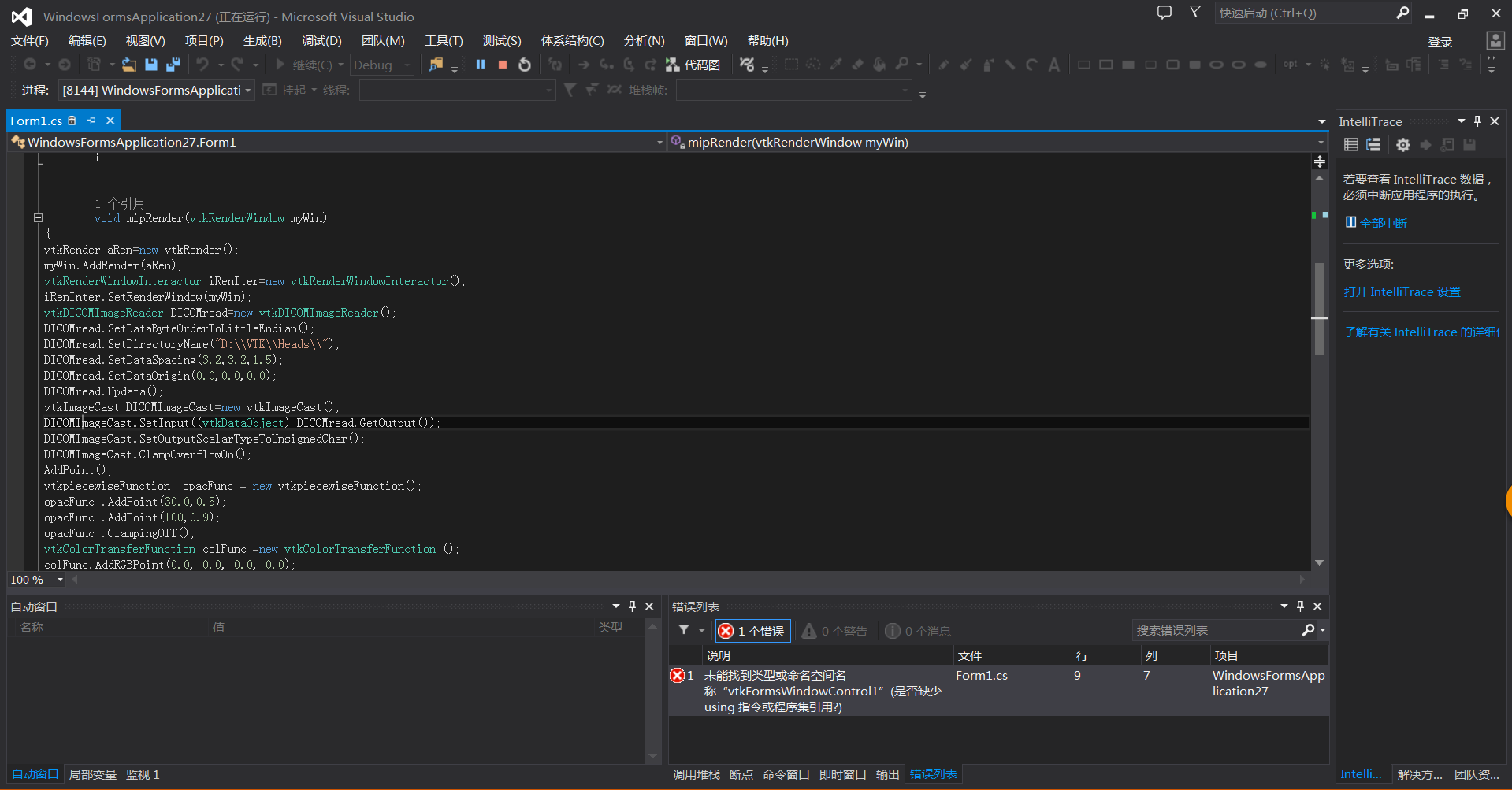Switch to the 监视 1 tab
Viewport: 1512px width, 790px height.
tap(143, 775)
